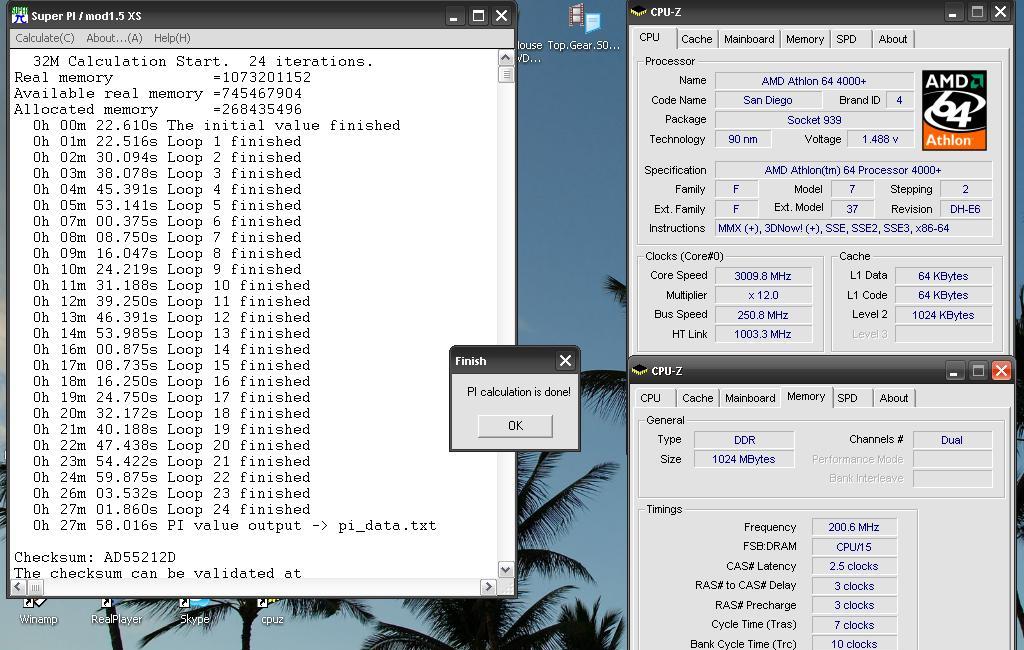
Task: Open the Help(H) menu in Super PI
Action: click(x=172, y=38)
